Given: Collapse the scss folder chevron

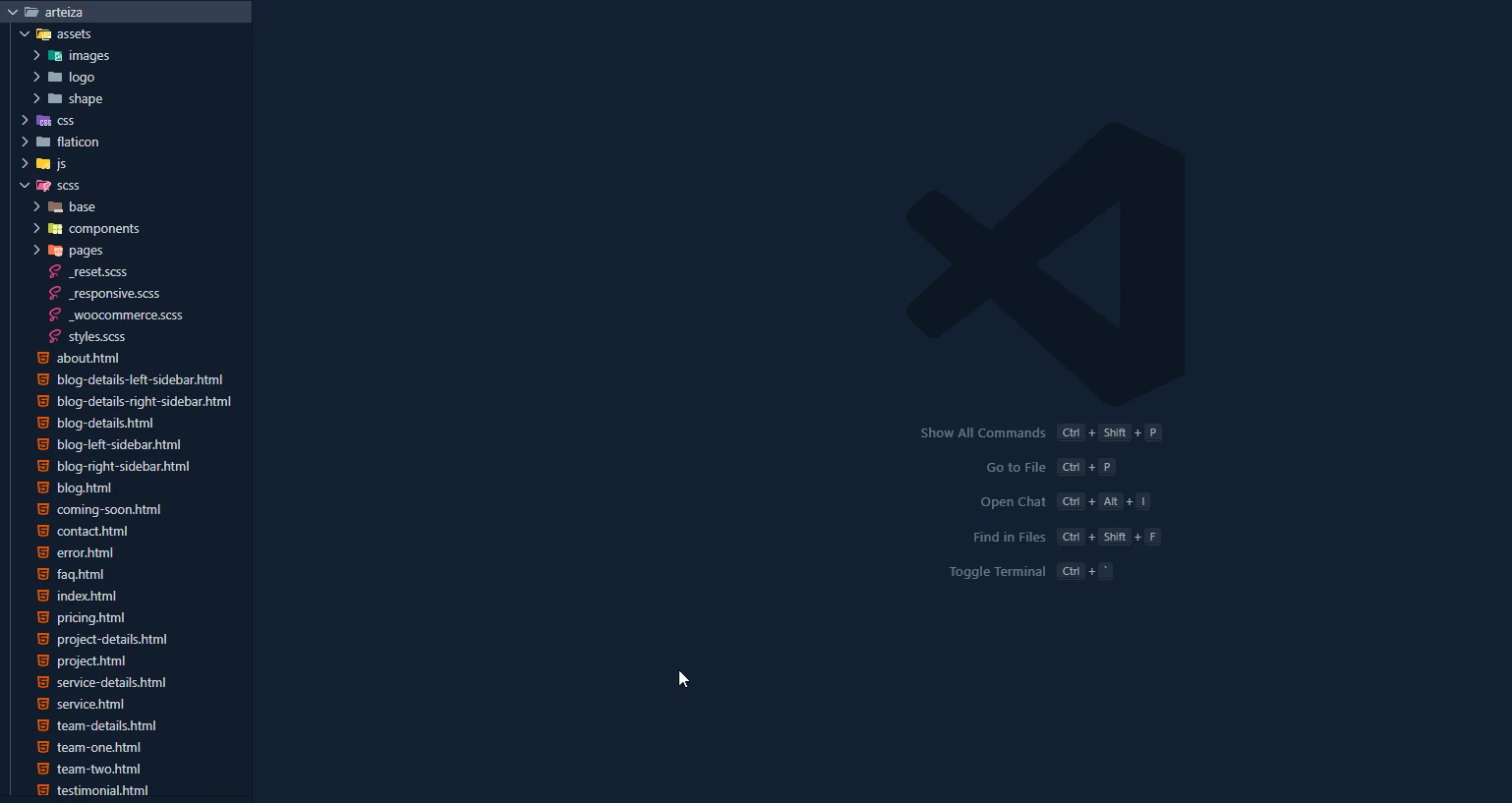Looking at the screenshot, I should 25,186.
